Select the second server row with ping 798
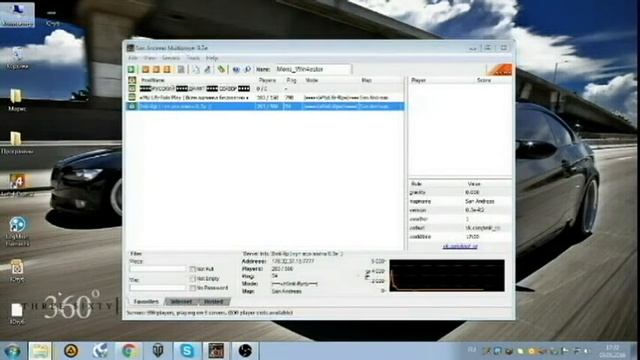Image resolution: width=640 pixels, height=360 pixels. click(265, 98)
